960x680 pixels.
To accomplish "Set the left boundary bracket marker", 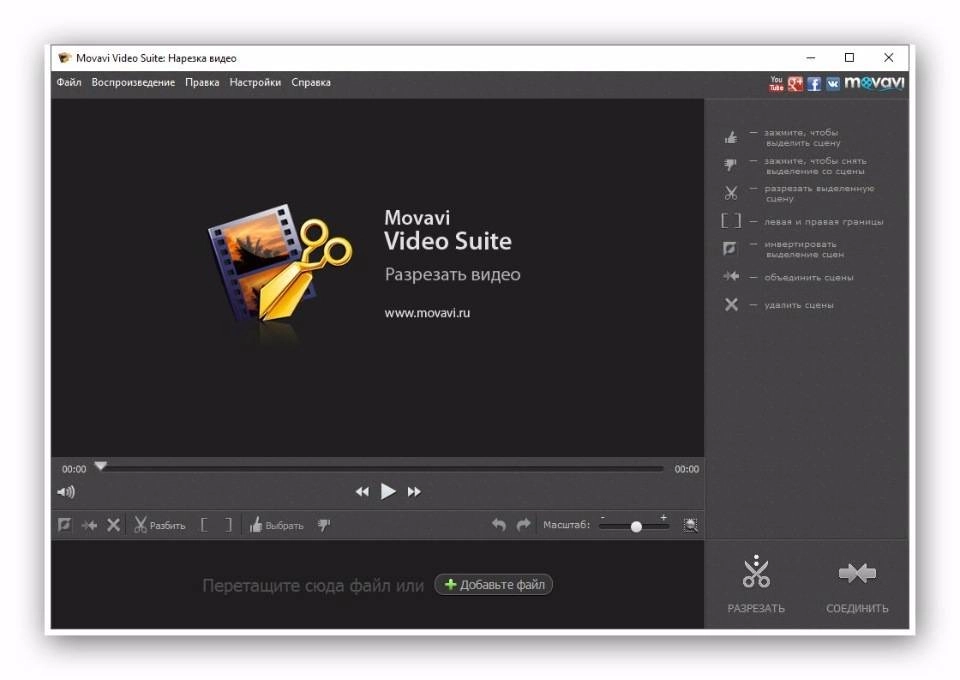I will pyautogui.click(x=204, y=525).
